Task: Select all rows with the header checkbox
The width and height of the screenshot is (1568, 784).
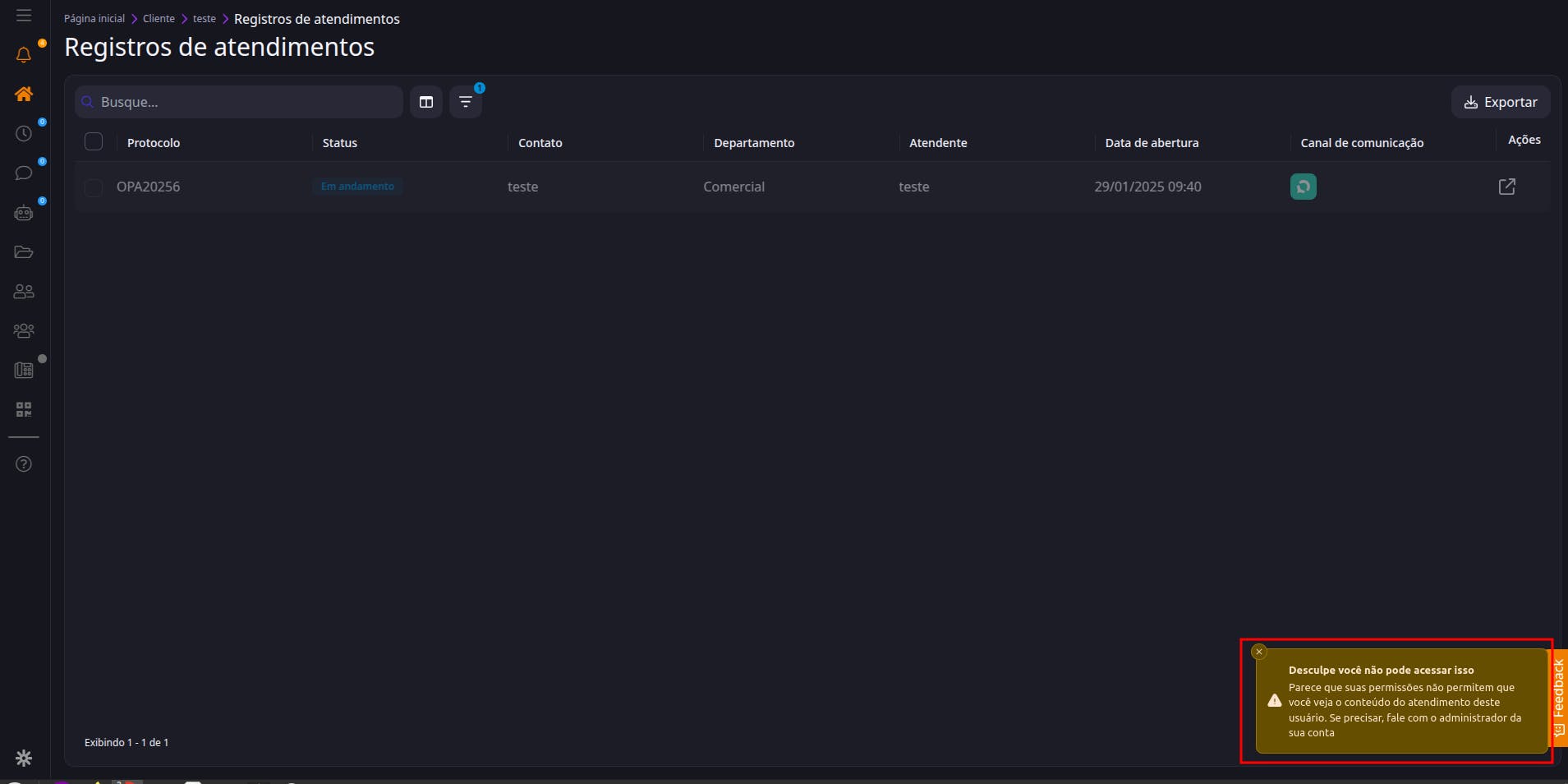Action: (94, 141)
